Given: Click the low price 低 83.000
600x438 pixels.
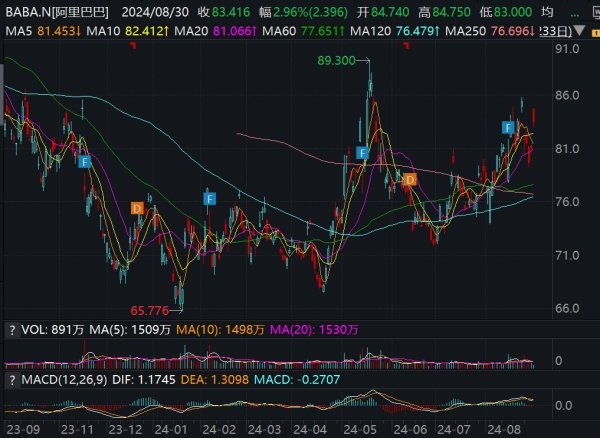Looking at the screenshot, I should click(505, 12).
